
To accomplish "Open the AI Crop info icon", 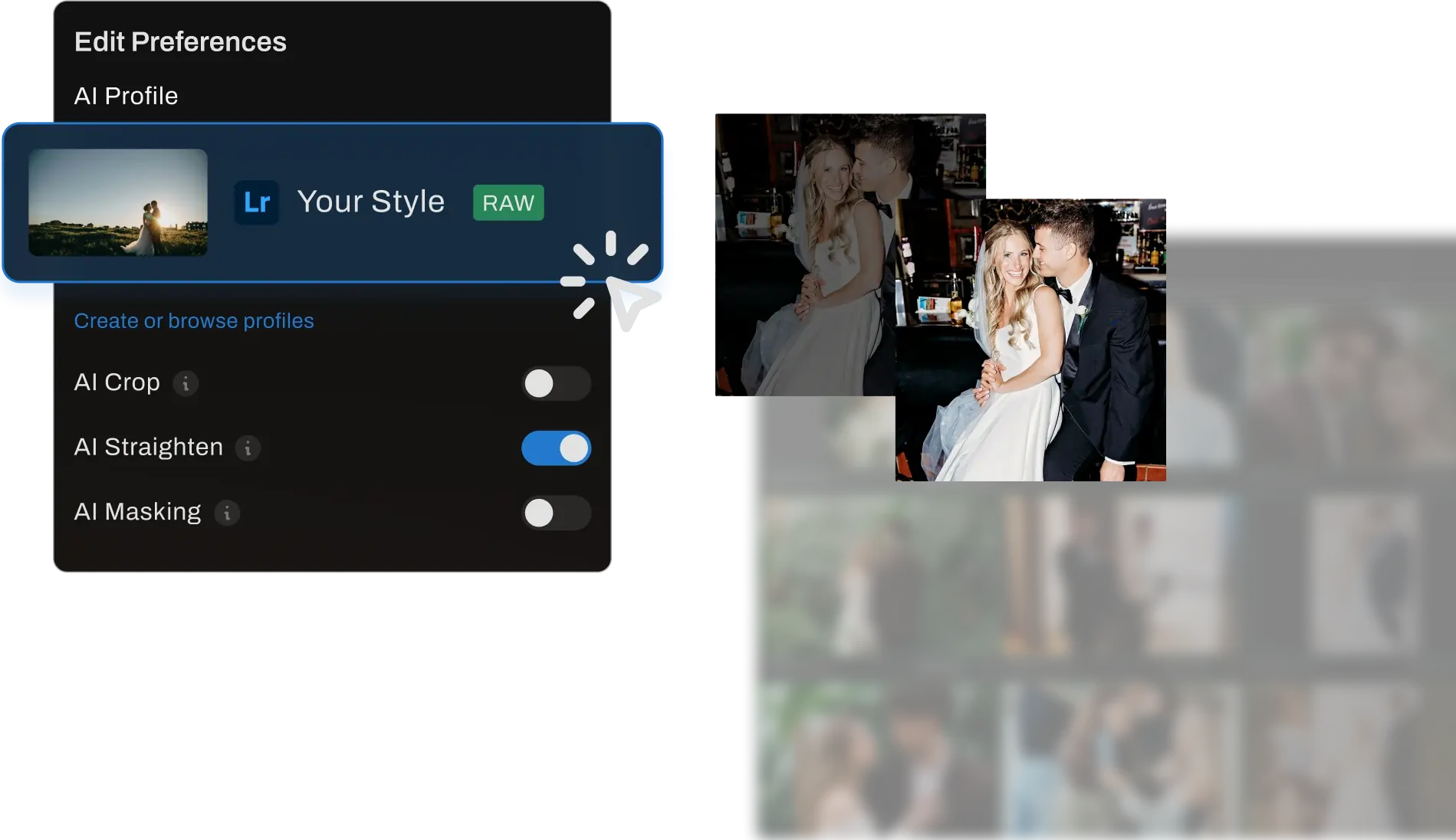I will click(x=186, y=383).
